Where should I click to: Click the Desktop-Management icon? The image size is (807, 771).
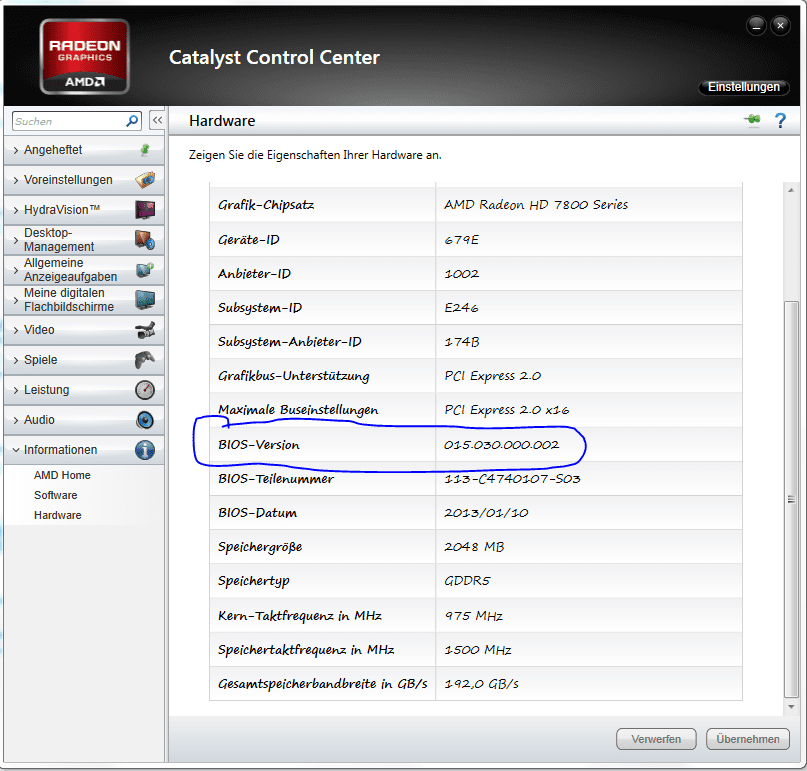[145, 240]
